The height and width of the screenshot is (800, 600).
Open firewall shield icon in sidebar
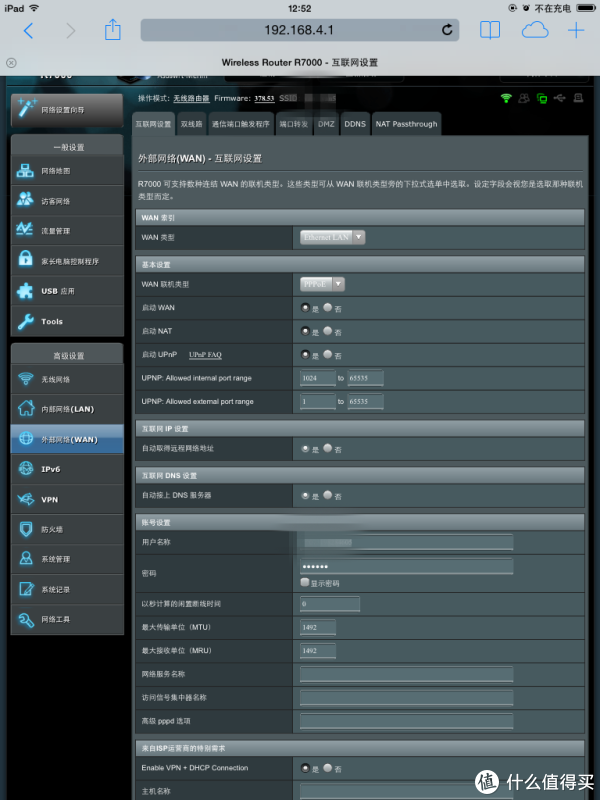pyautogui.click(x=26, y=529)
